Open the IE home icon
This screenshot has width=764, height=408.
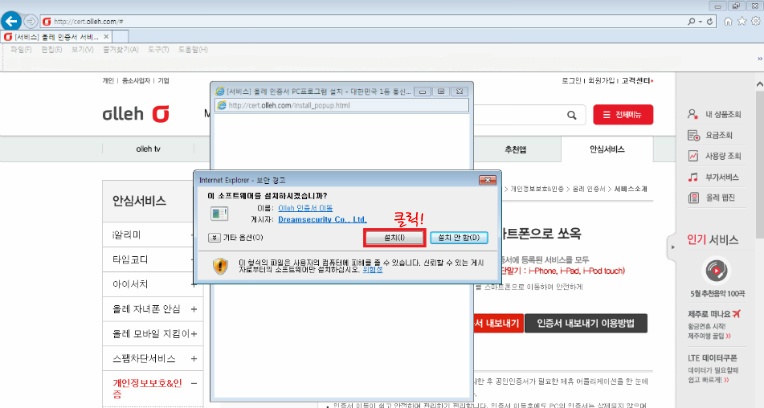coord(728,21)
